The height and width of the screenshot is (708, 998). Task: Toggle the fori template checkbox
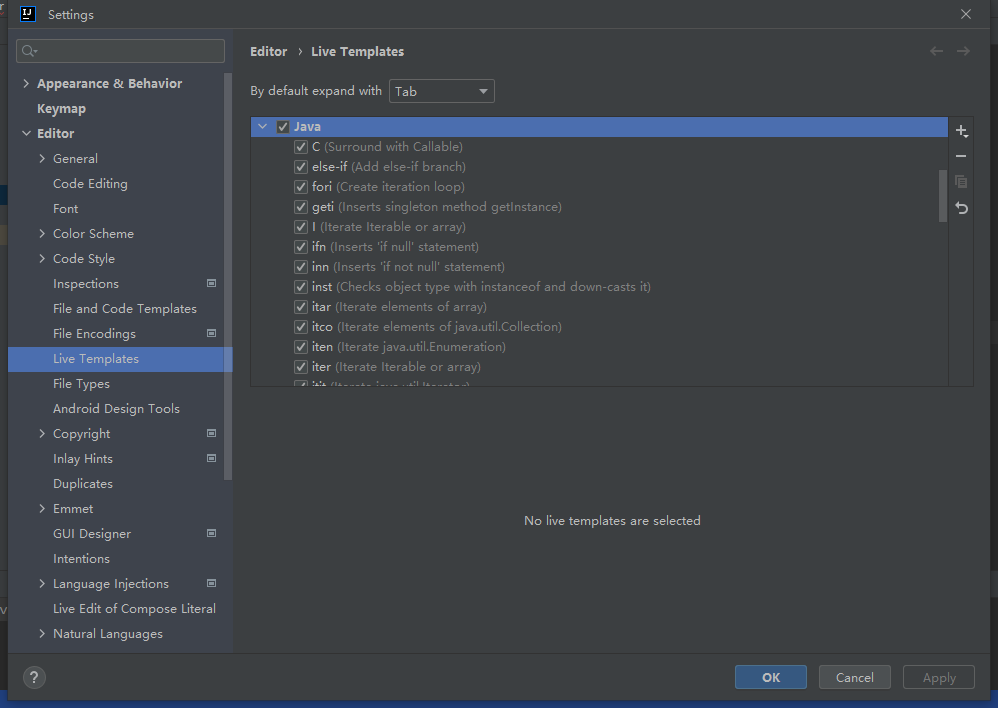301,187
